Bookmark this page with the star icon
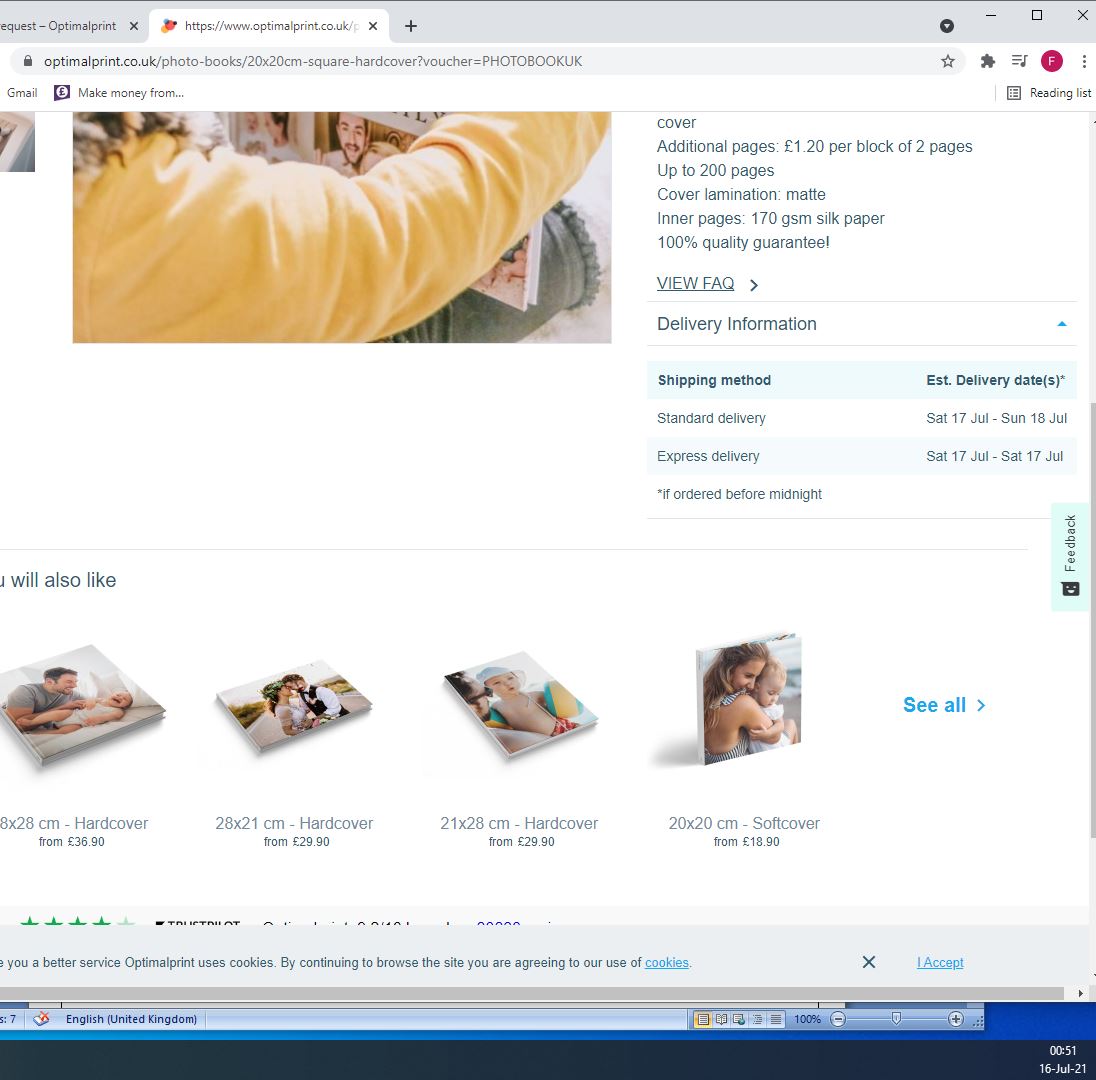The height and width of the screenshot is (1080, 1096). [947, 61]
